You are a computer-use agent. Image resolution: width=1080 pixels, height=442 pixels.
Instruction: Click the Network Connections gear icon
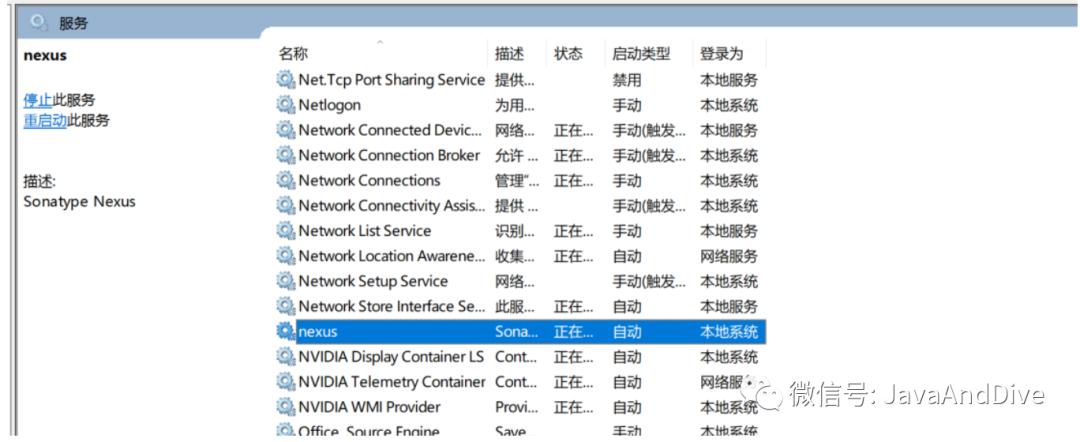point(286,181)
